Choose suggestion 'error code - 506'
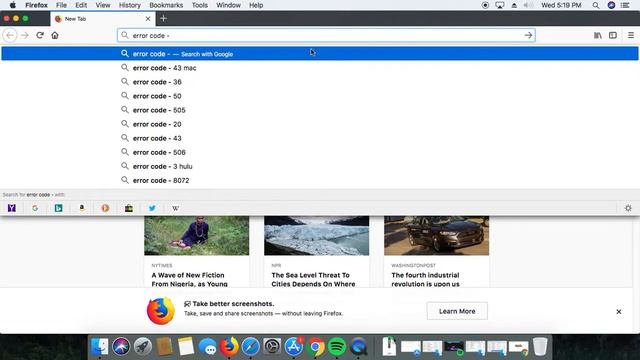This screenshot has height=360, width=640. point(320,152)
